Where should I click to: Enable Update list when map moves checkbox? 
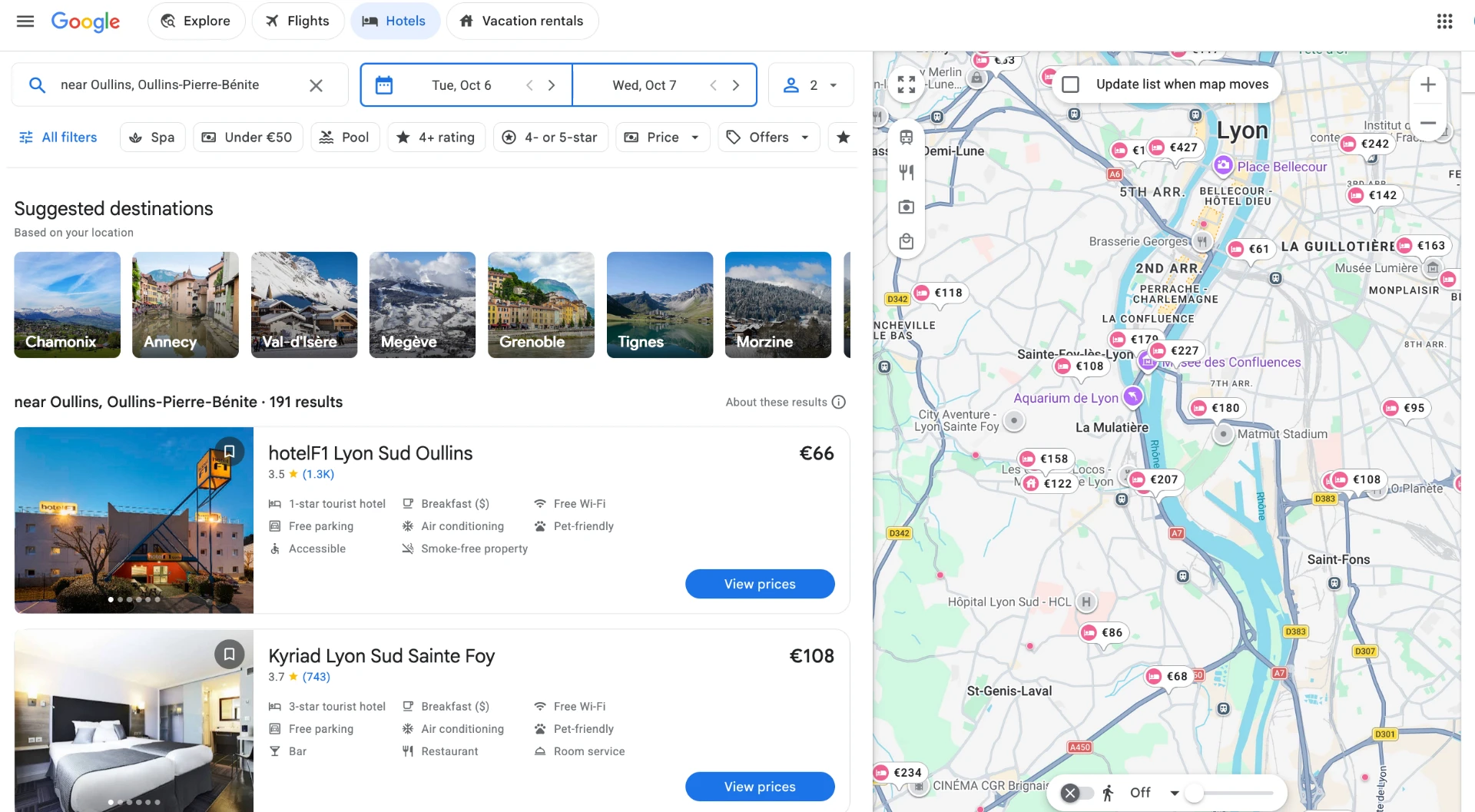tap(1070, 85)
